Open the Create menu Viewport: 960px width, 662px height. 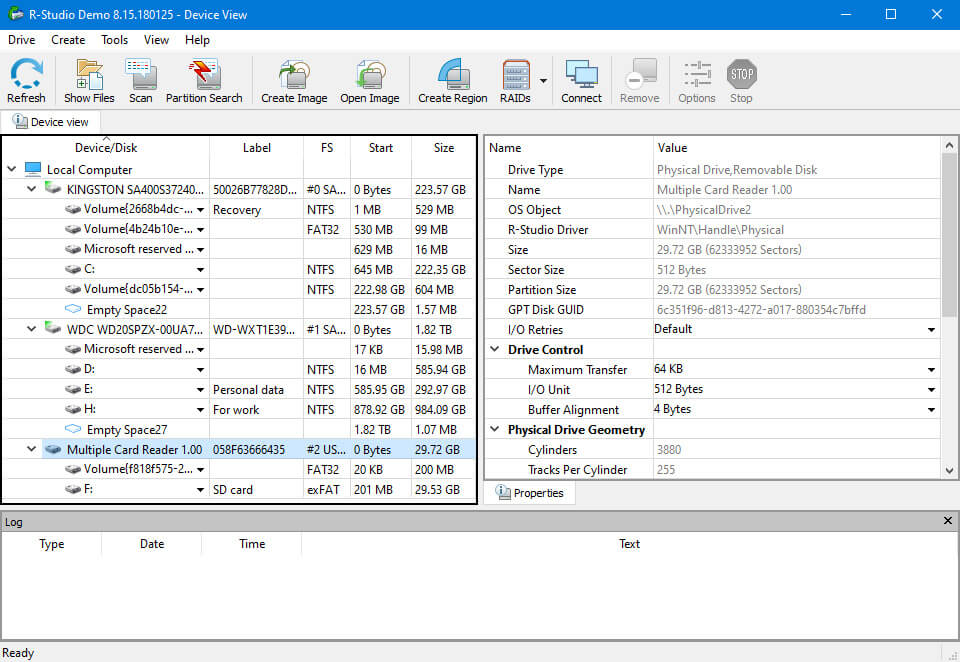point(68,40)
